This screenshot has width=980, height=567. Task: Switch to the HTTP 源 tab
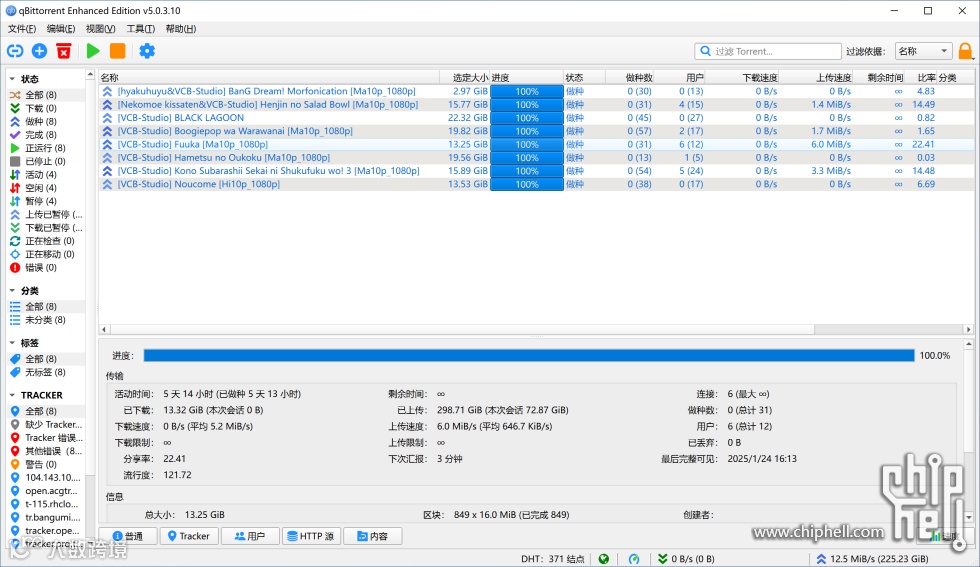point(311,536)
